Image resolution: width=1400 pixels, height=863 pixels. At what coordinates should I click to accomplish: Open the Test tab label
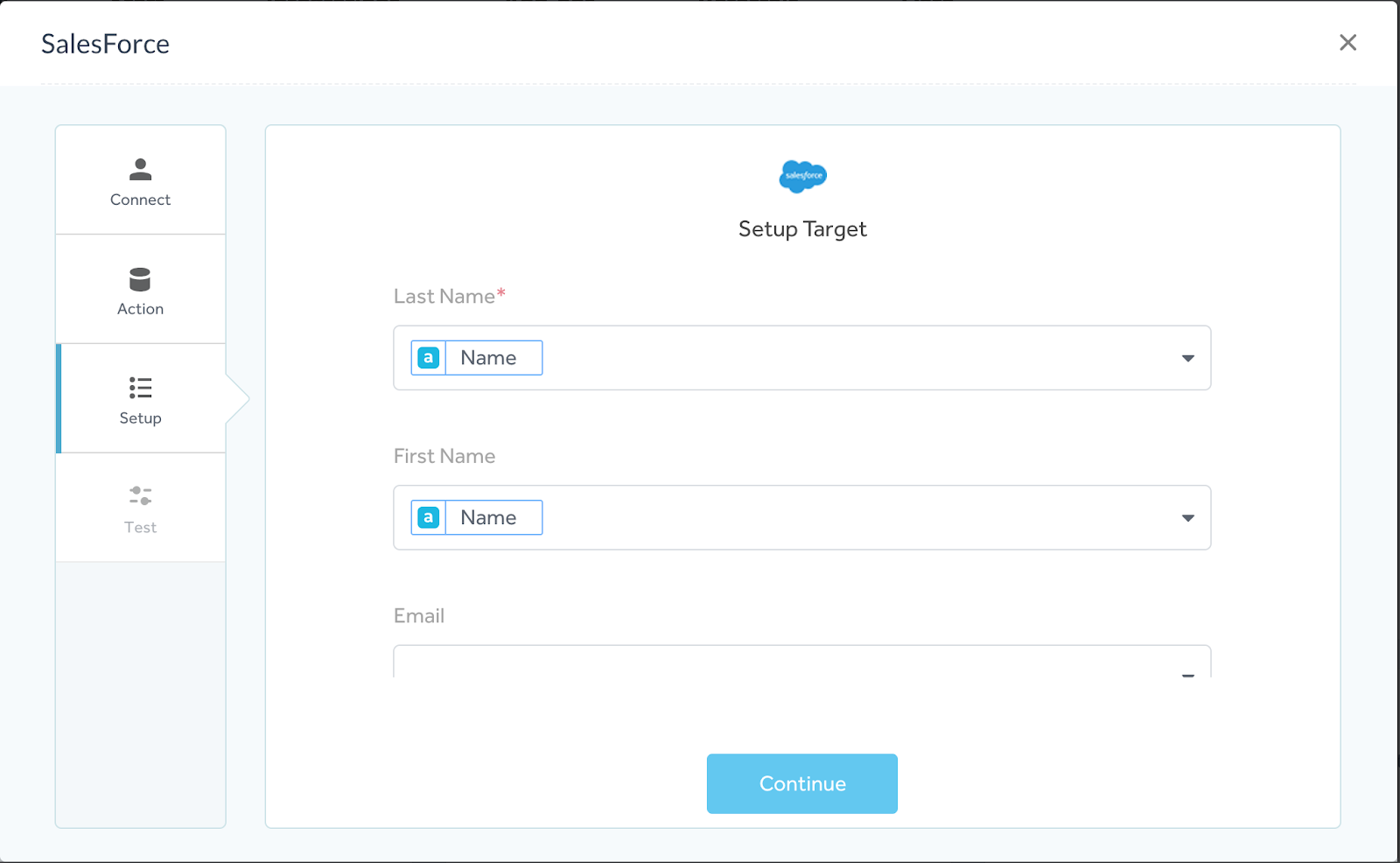[140, 528]
